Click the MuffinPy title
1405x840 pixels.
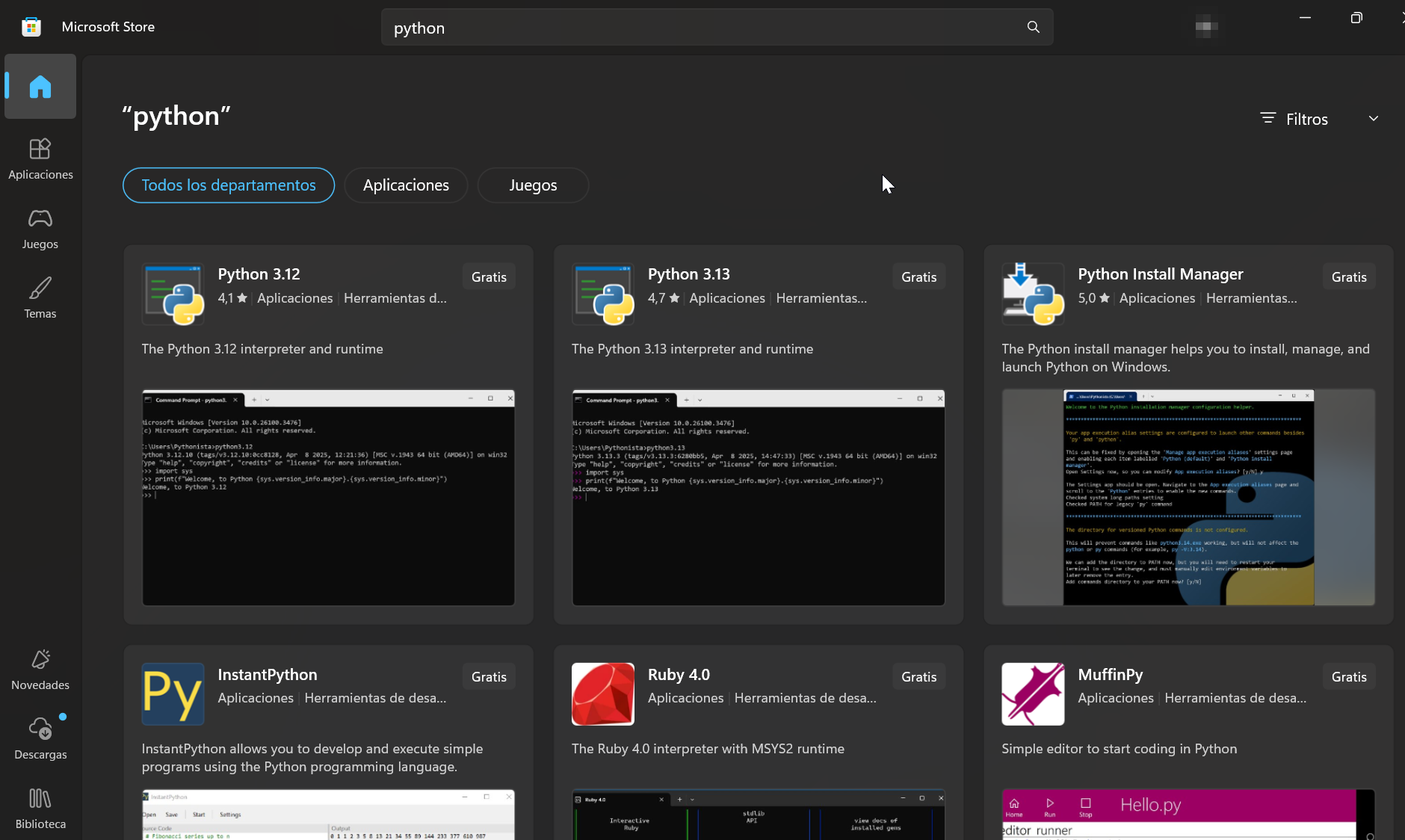click(1111, 674)
